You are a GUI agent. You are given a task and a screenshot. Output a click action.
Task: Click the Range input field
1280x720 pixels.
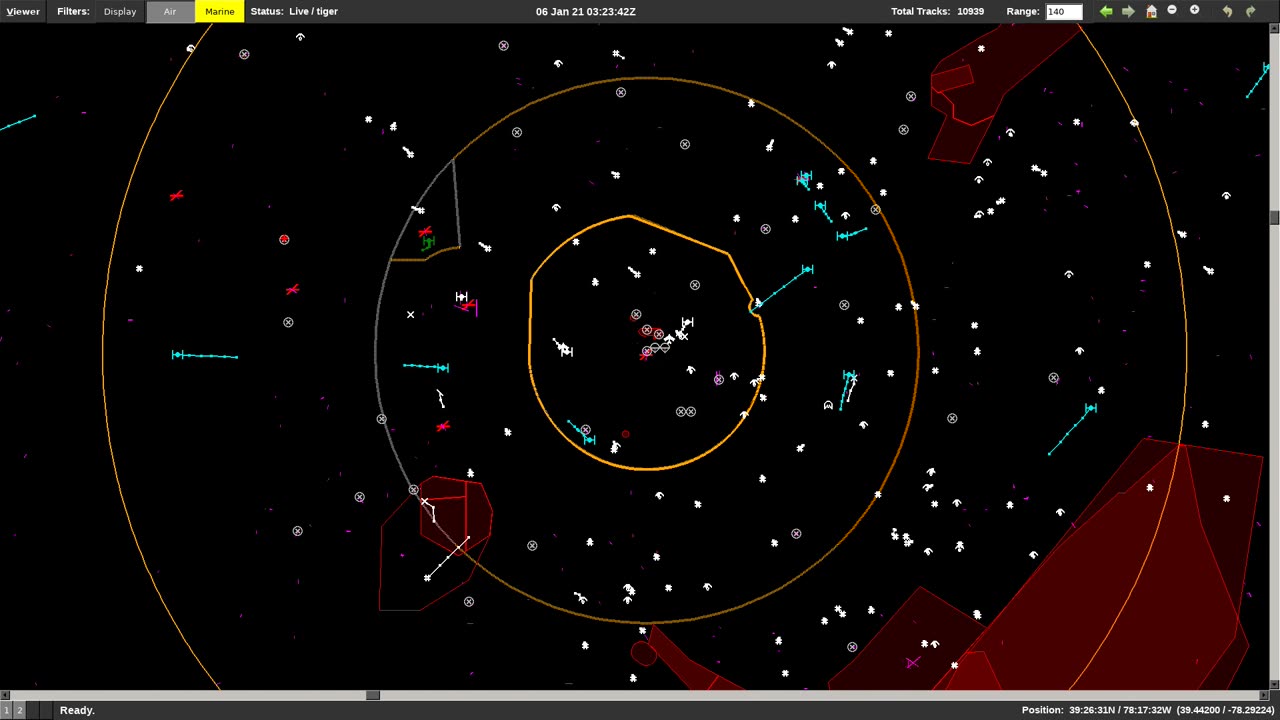[1063, 11]
